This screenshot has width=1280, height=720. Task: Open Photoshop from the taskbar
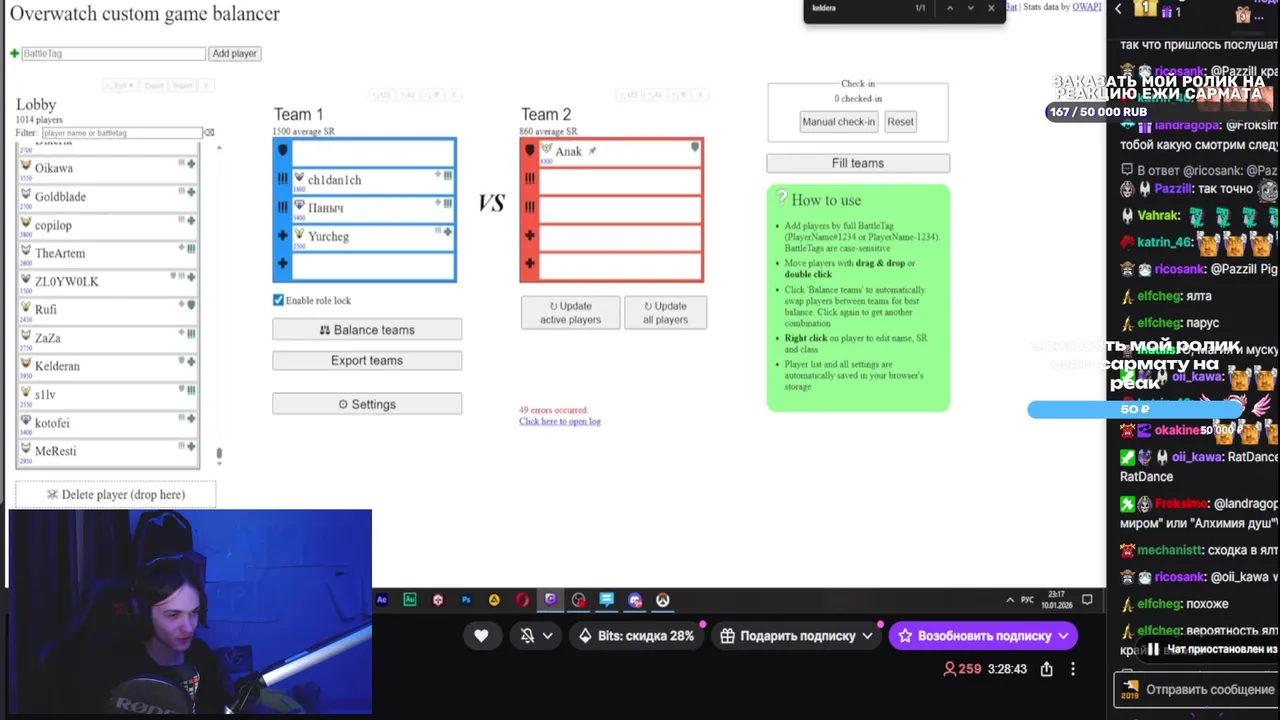click(x=466, y=600)
